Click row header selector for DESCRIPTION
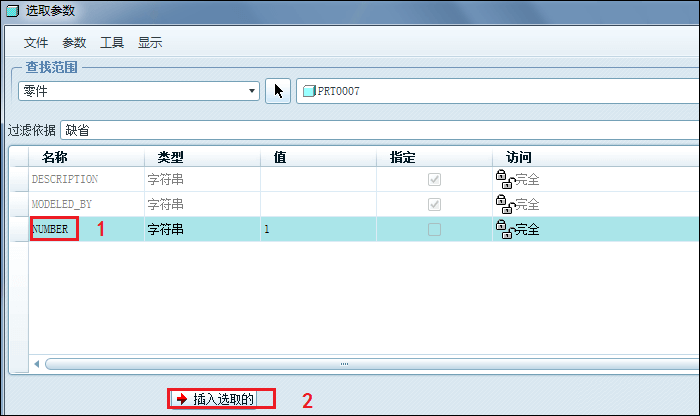Screen dimensions: 700x416 (20, 179)
